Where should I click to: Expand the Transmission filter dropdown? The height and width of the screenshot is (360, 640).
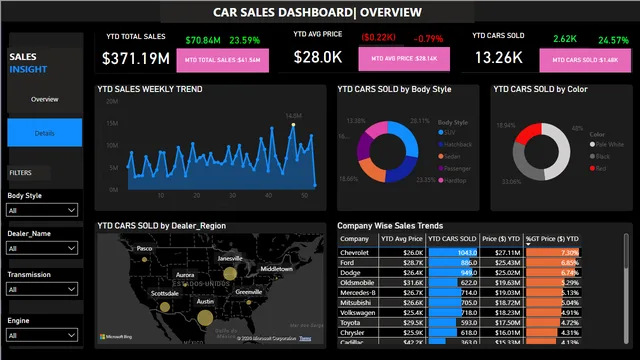click(42, 289)
